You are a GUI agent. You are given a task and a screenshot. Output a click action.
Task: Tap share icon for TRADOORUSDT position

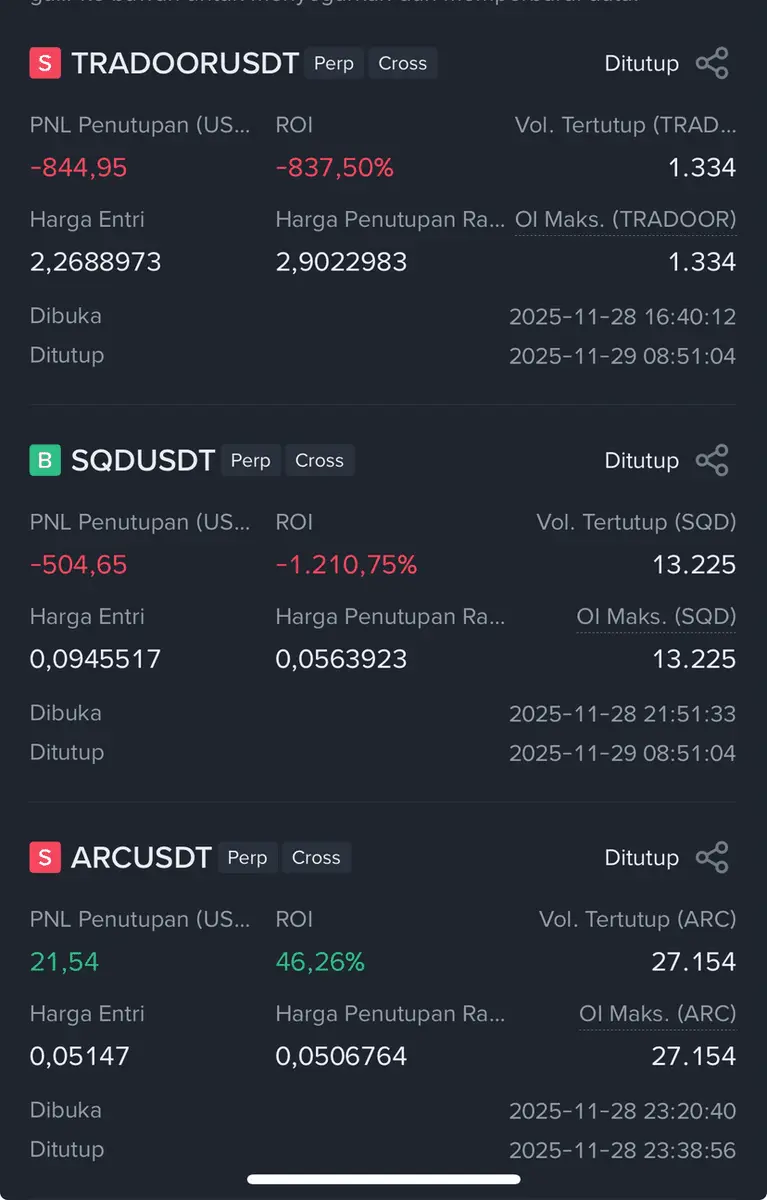pos(711,63)
